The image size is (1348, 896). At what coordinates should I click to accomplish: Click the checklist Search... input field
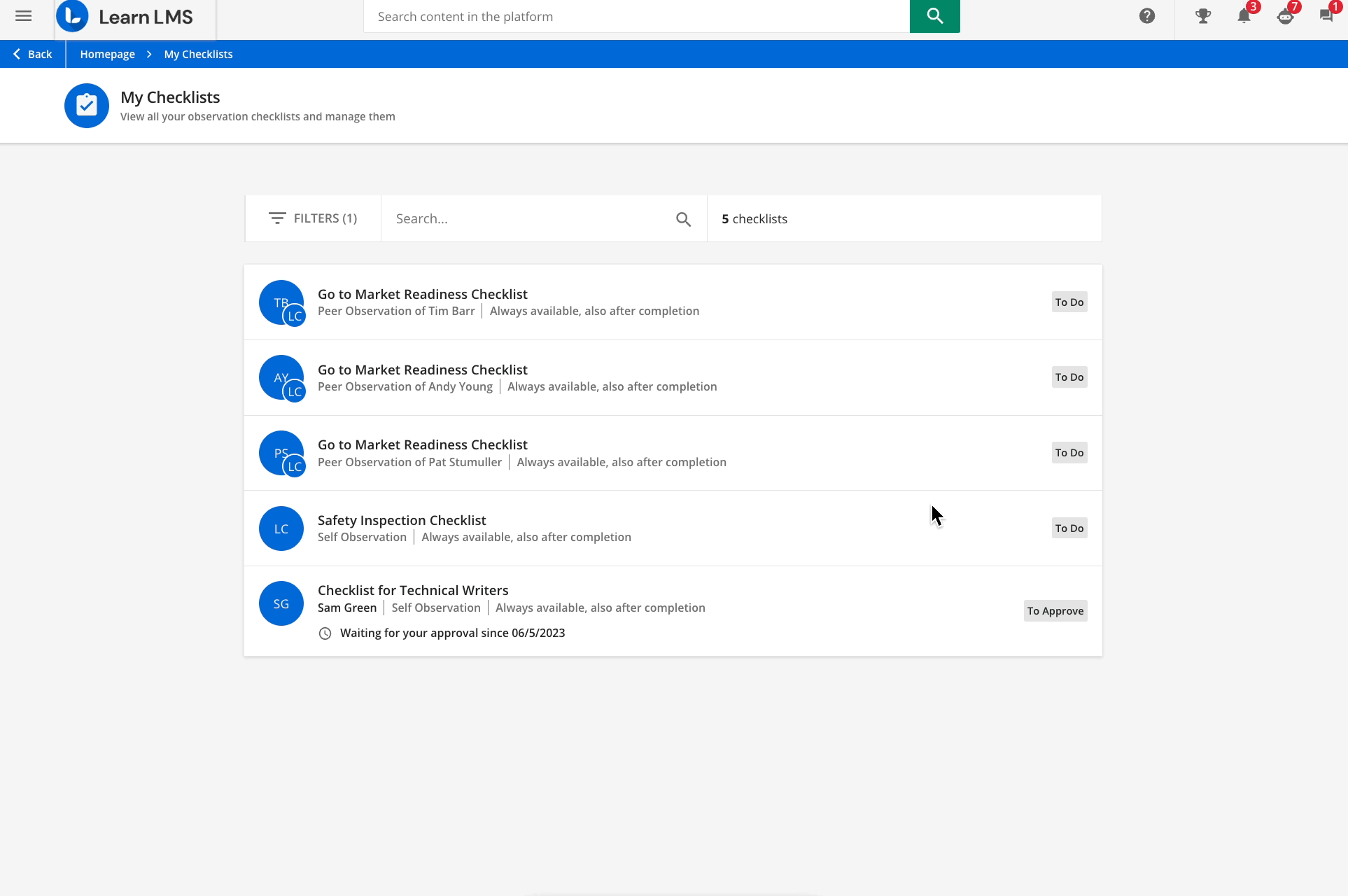click(x=528, y=219)
